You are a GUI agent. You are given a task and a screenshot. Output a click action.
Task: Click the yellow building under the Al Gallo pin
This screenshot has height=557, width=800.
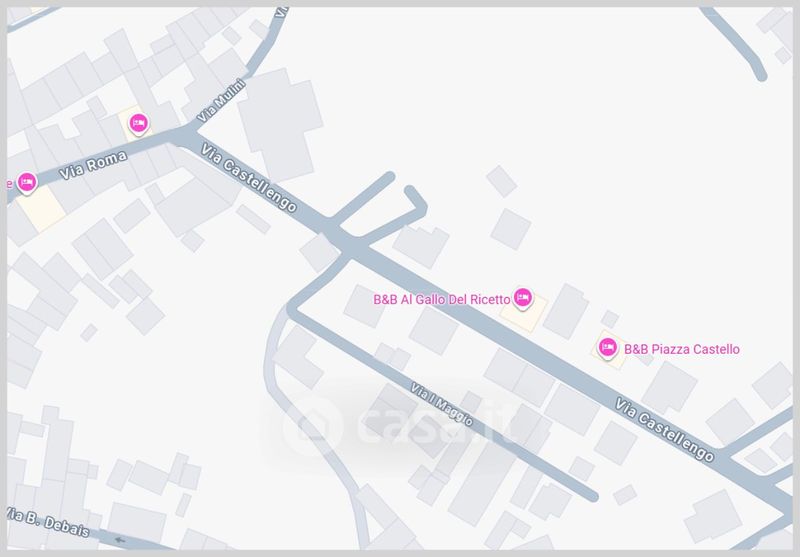click(x=523, y=312)
